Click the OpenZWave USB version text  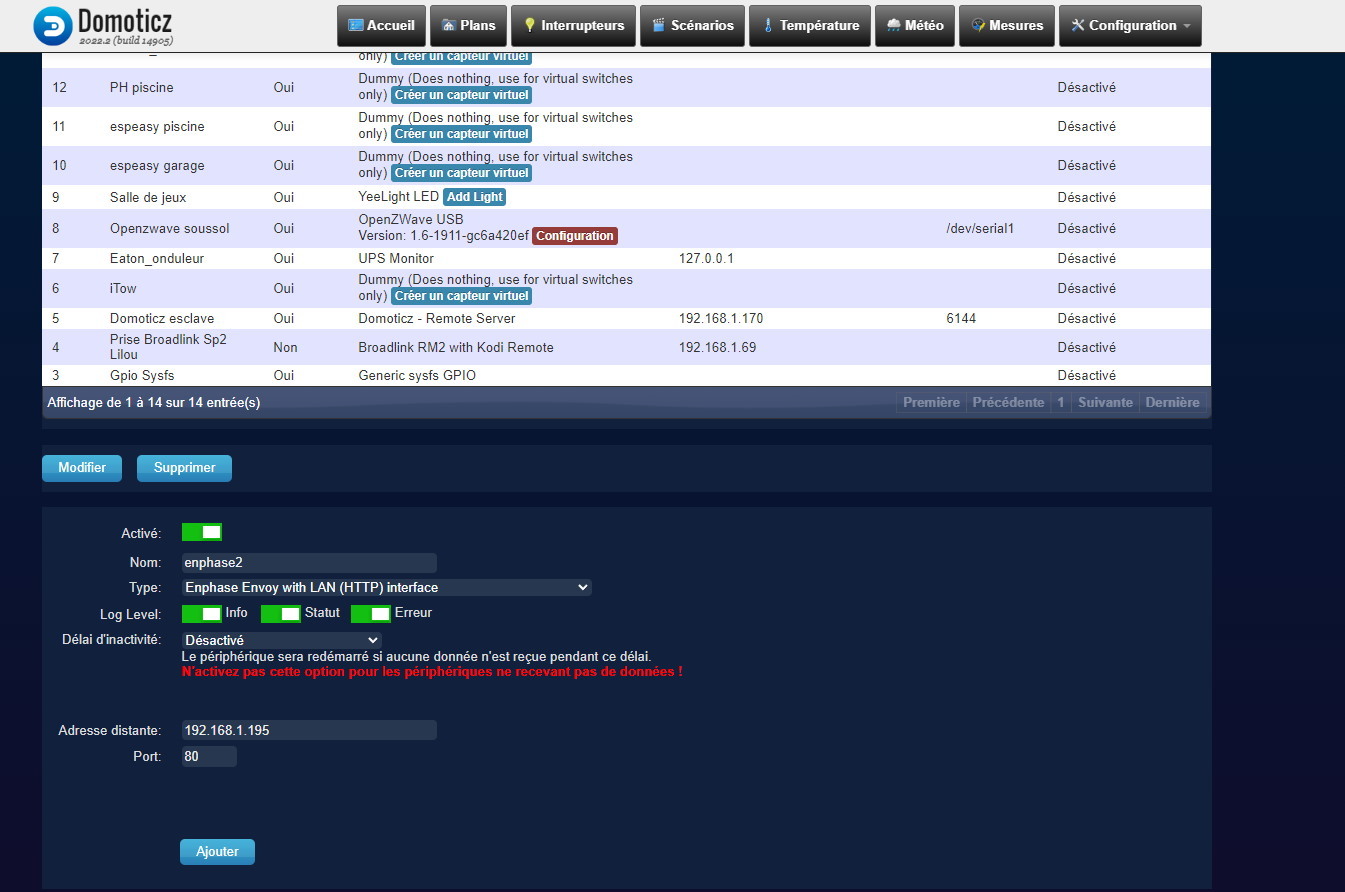(x=443, y=236)
